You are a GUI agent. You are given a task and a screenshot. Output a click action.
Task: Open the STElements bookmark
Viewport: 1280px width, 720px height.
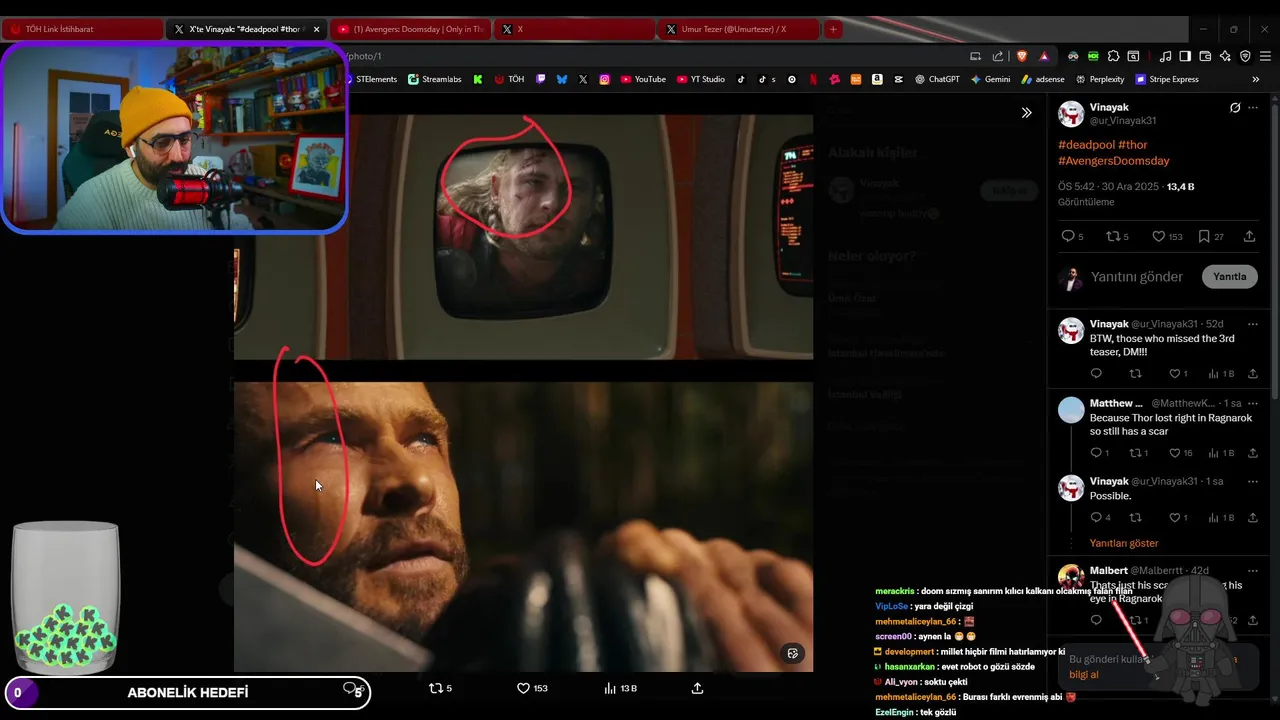371,79
